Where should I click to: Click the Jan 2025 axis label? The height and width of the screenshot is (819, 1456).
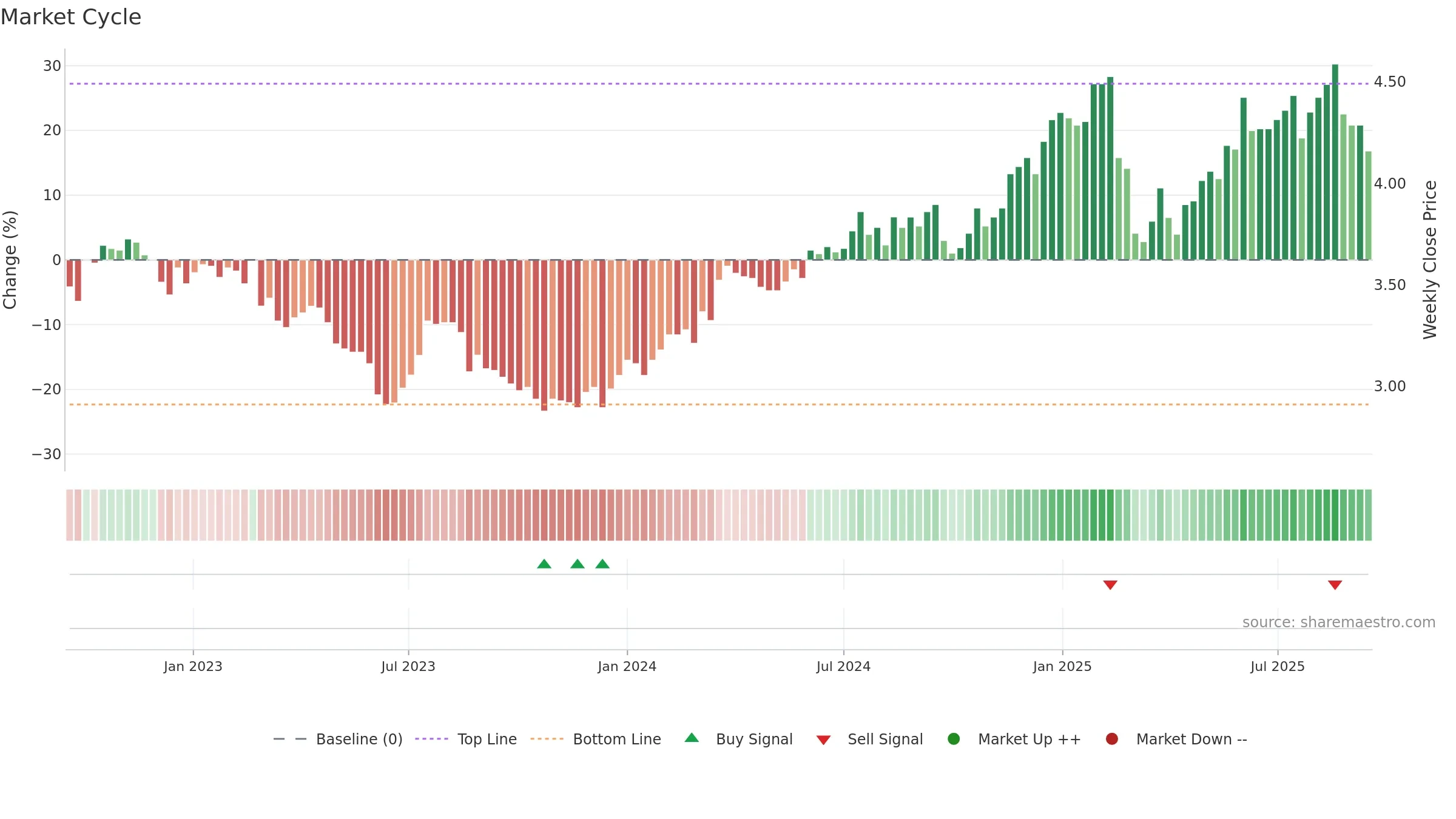point(1062,667)
